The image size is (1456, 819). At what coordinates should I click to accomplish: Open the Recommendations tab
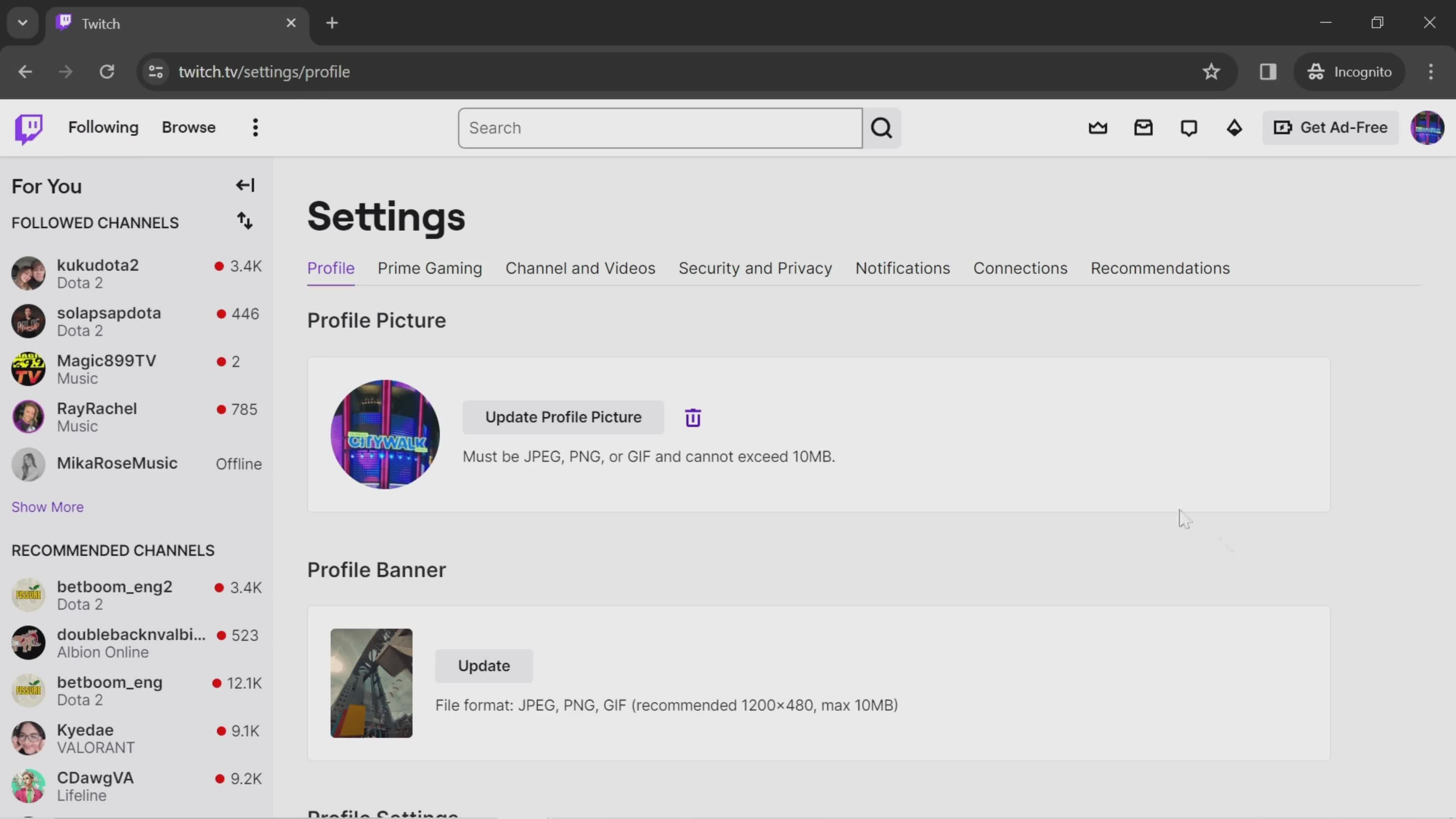[x=1160, y=268]
